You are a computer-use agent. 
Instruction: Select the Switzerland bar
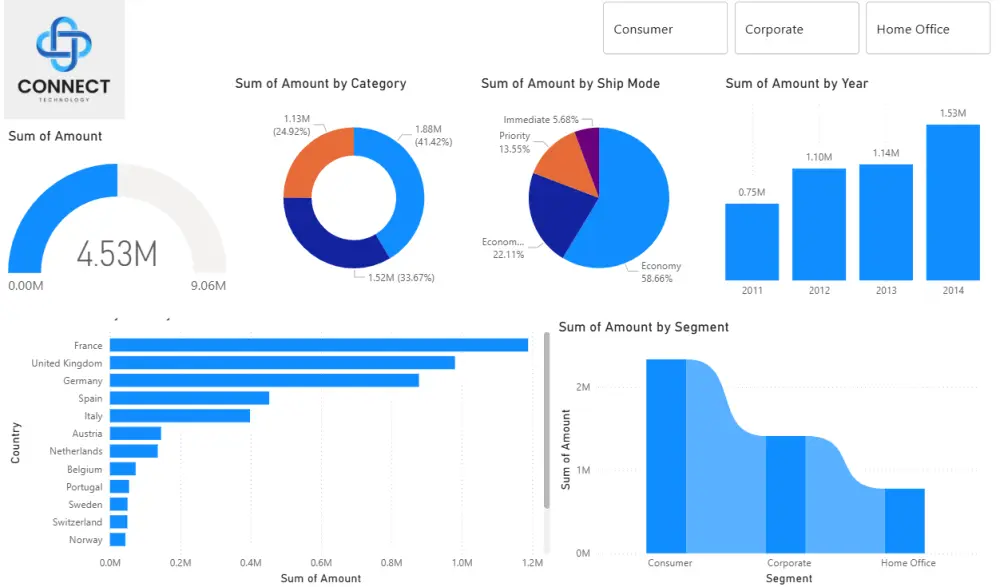coord(119,522)
